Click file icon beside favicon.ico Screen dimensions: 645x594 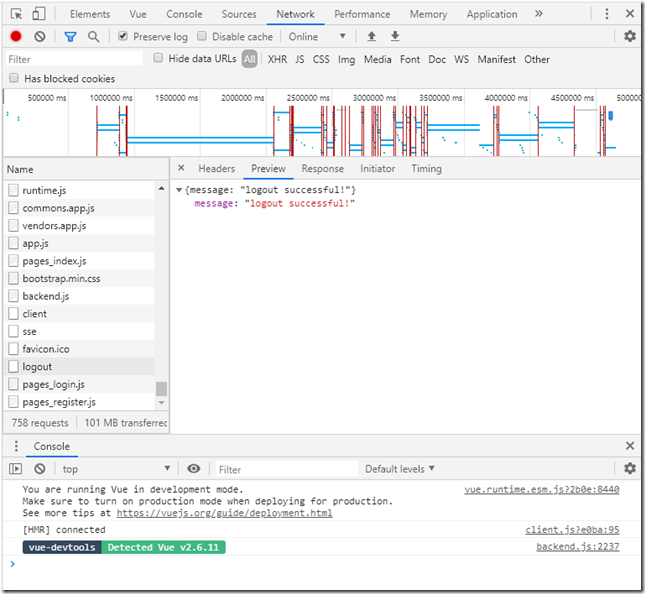click(14, 349)
